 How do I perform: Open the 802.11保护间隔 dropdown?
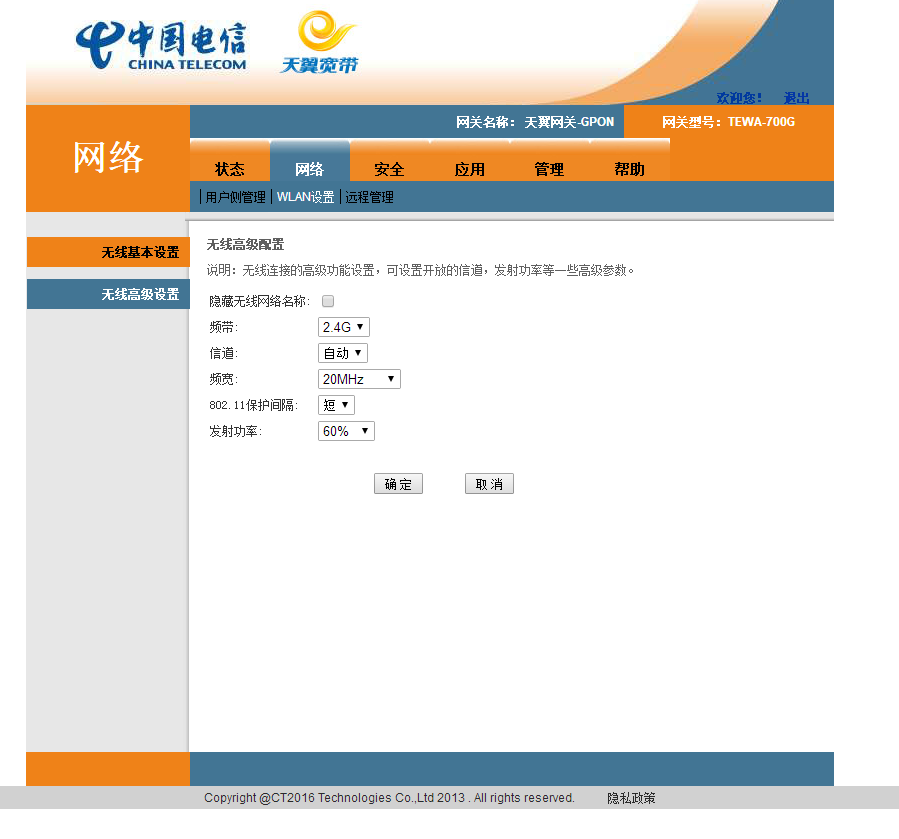[335, 405]
